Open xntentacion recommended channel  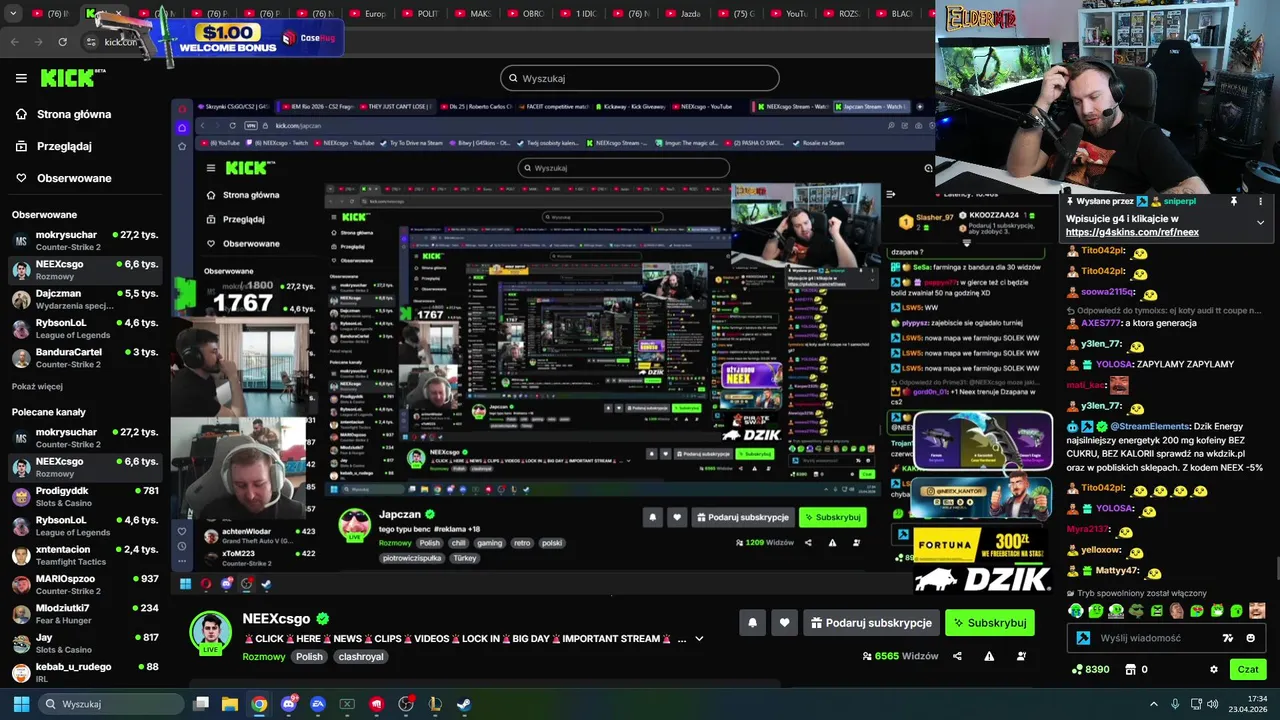coord(84,555)
